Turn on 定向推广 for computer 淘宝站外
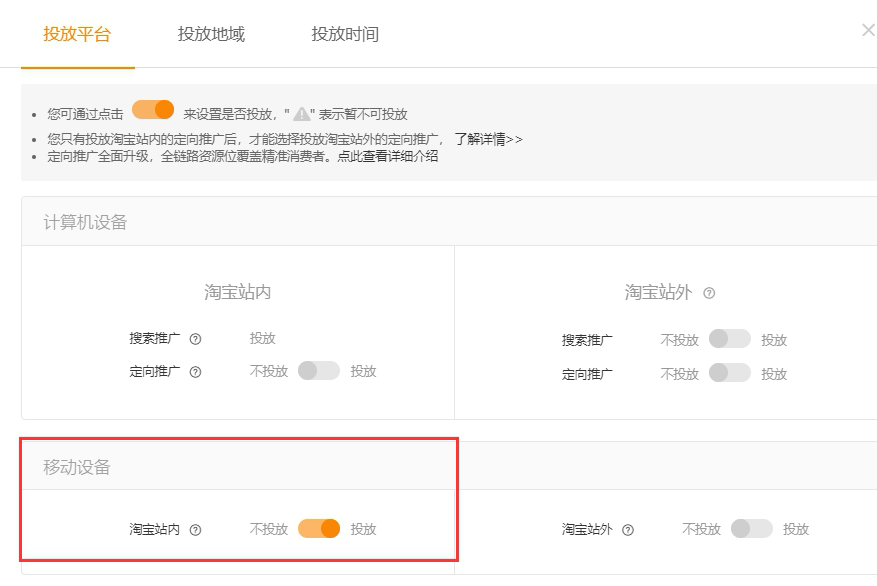This screenshot has height=586, width=877. coord(729,373)
